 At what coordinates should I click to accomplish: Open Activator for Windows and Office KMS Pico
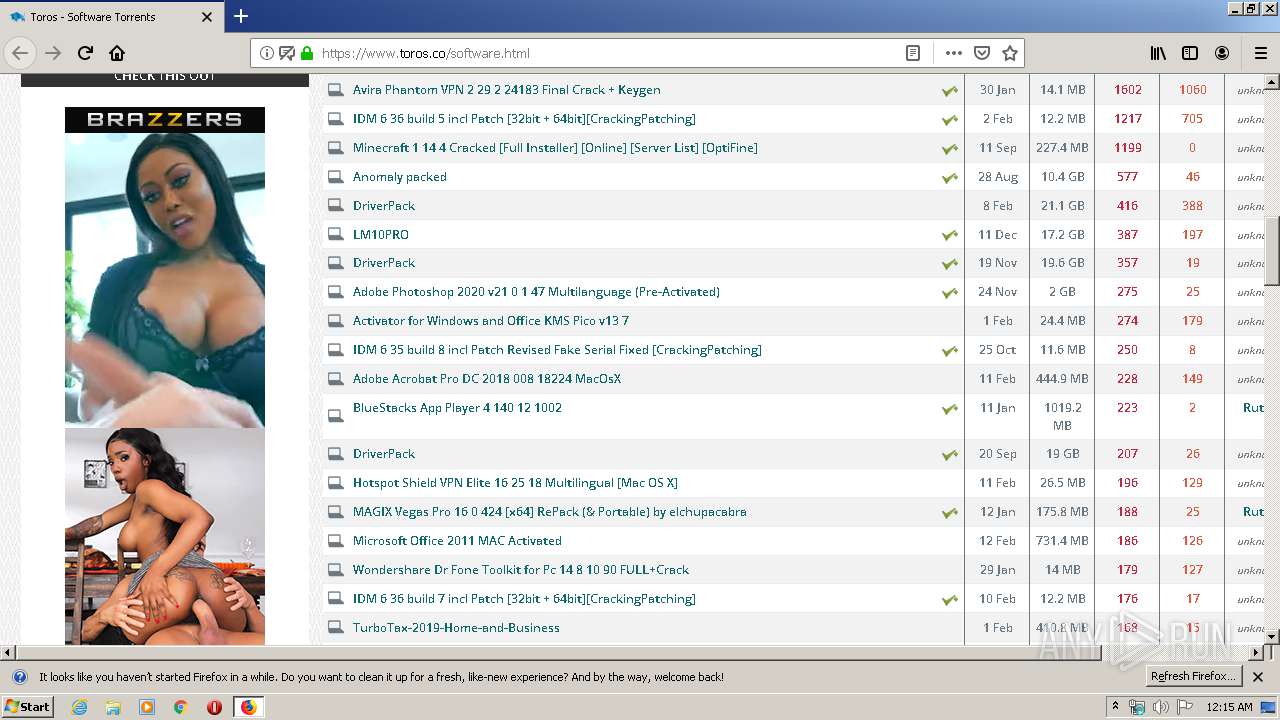491,321
